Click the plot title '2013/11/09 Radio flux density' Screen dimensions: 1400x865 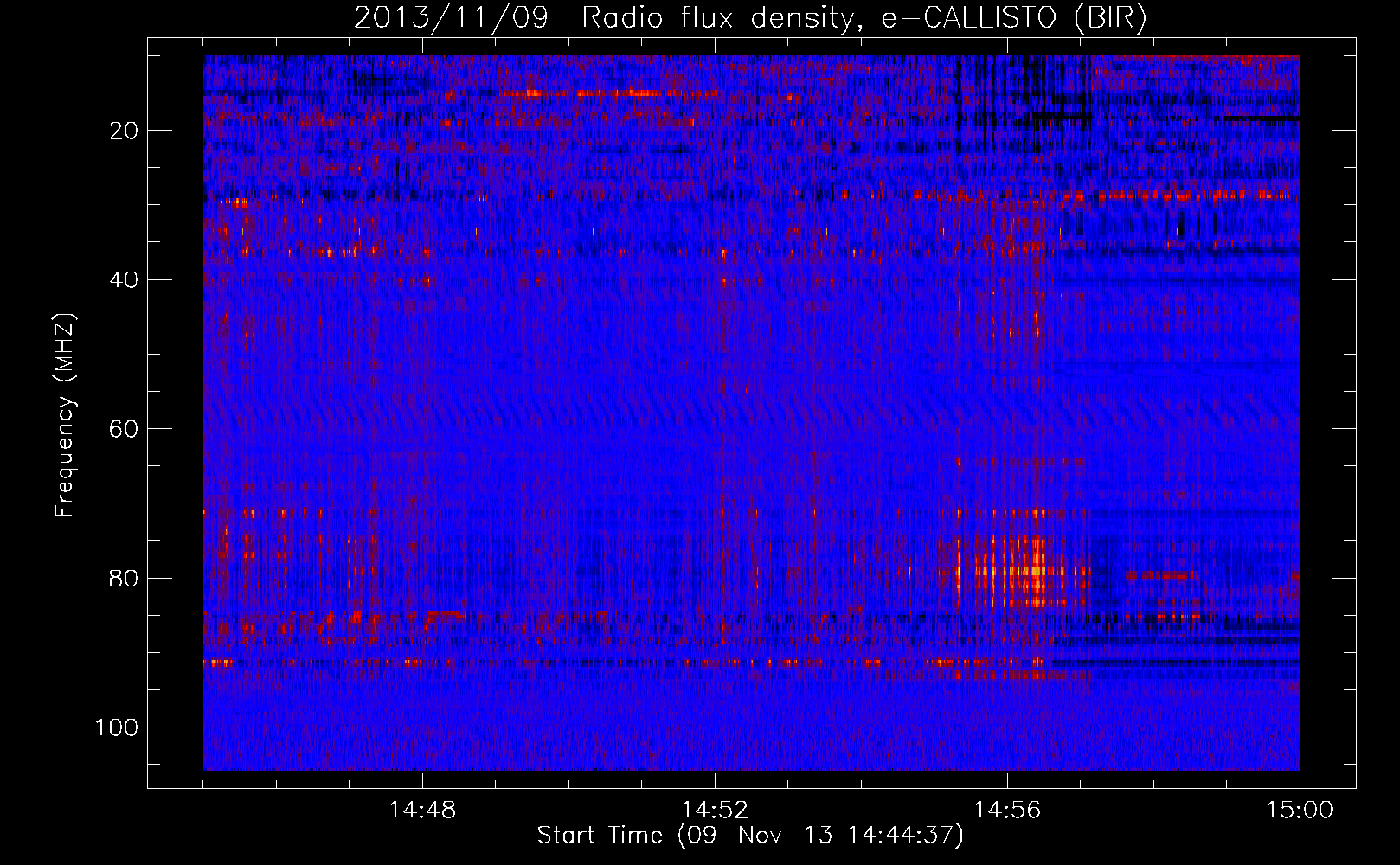(x=749, y=18)
